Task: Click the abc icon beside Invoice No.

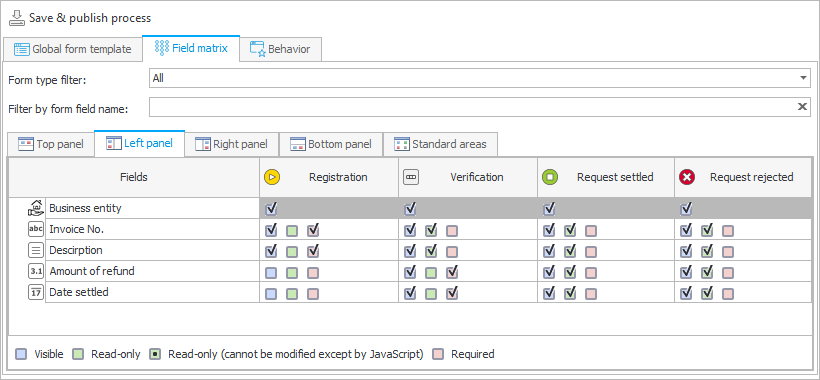Action: (x=35, y=229)
